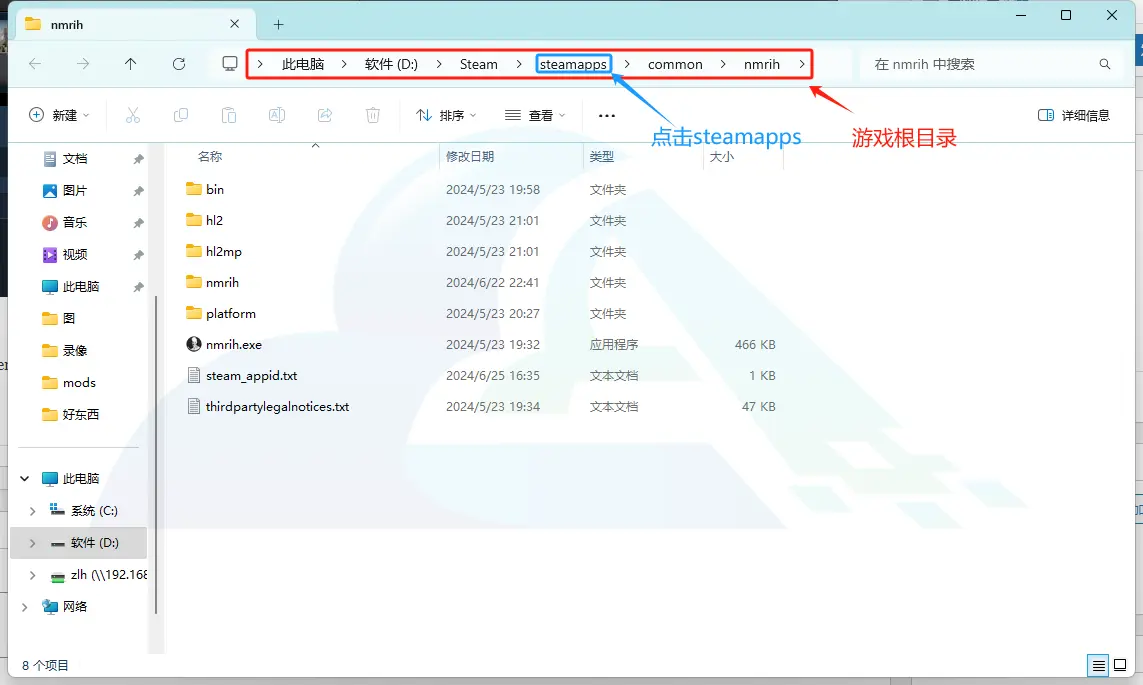
Task: Go back with the Back arrow
Action: (35, 64)
